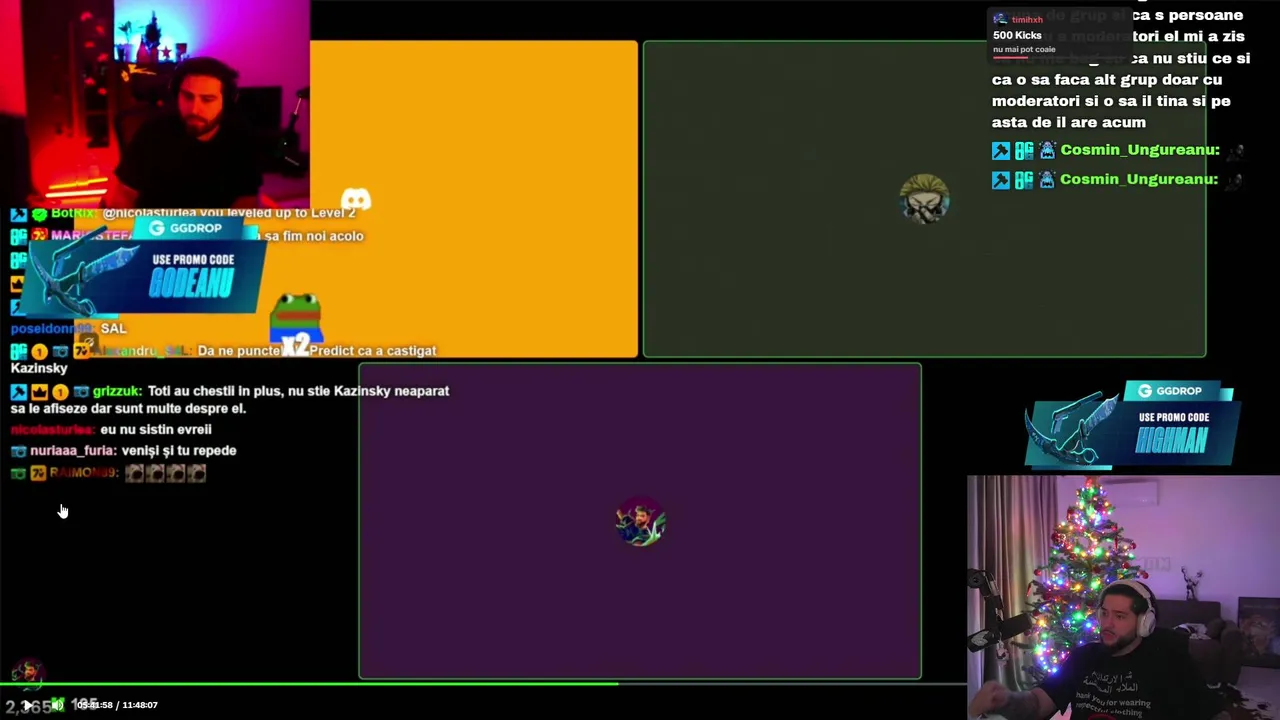The height and width of the screenshot is (720, 1280).
Task: Click the Discord logo on the yellow tile
Action: pos(356,199)
